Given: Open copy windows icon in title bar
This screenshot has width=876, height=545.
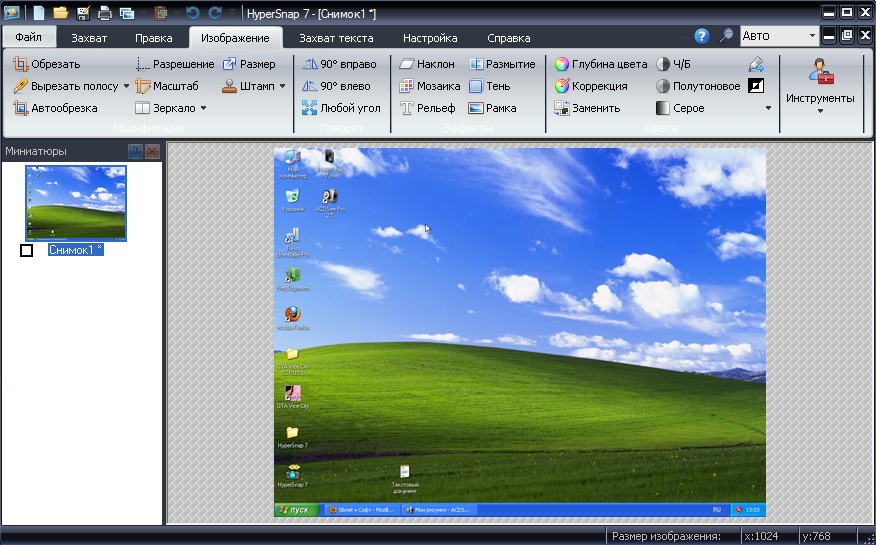Looking at the screenshot, I should 127,12.
